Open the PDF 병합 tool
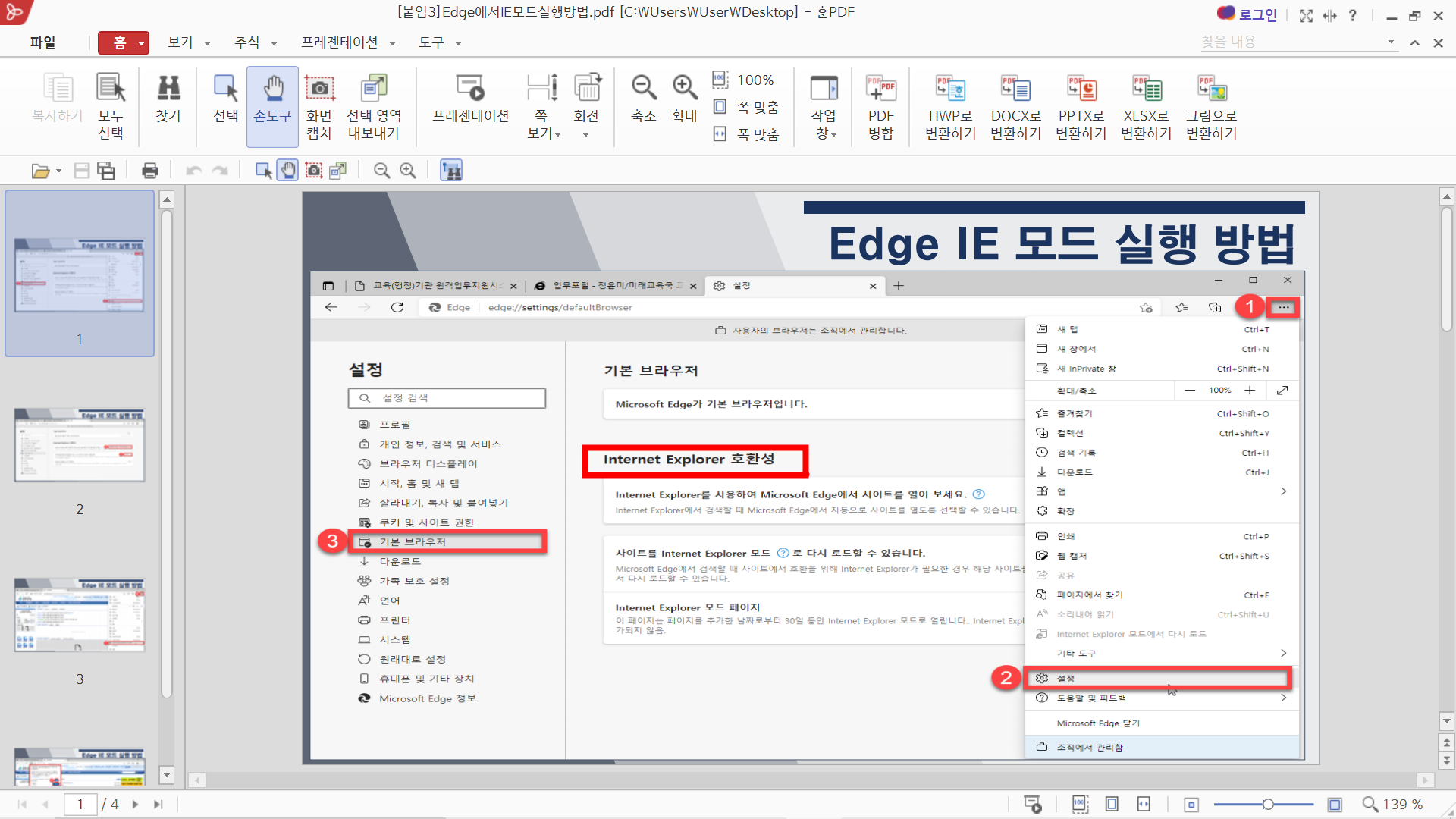The height and width of the screenshot is (819, 1456). [880, 106]
